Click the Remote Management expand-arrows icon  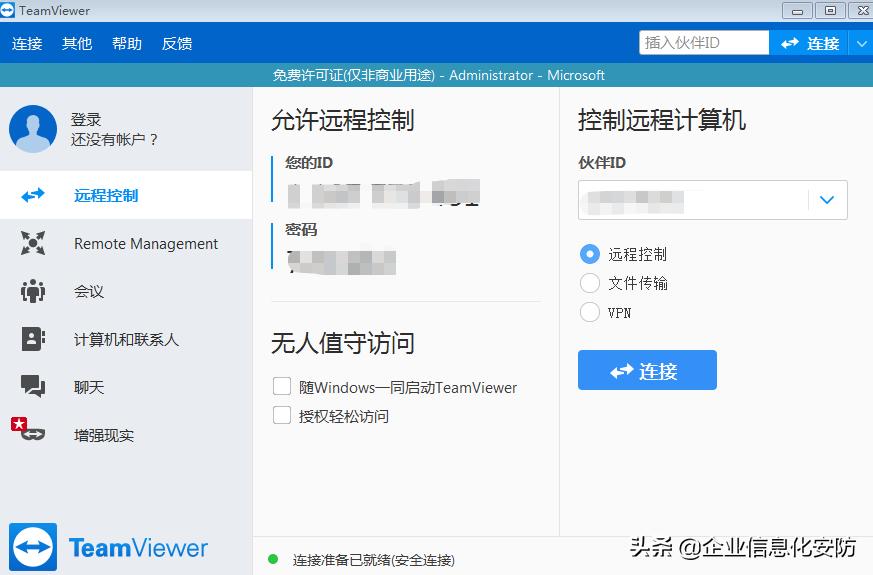[x=33, y=243]
